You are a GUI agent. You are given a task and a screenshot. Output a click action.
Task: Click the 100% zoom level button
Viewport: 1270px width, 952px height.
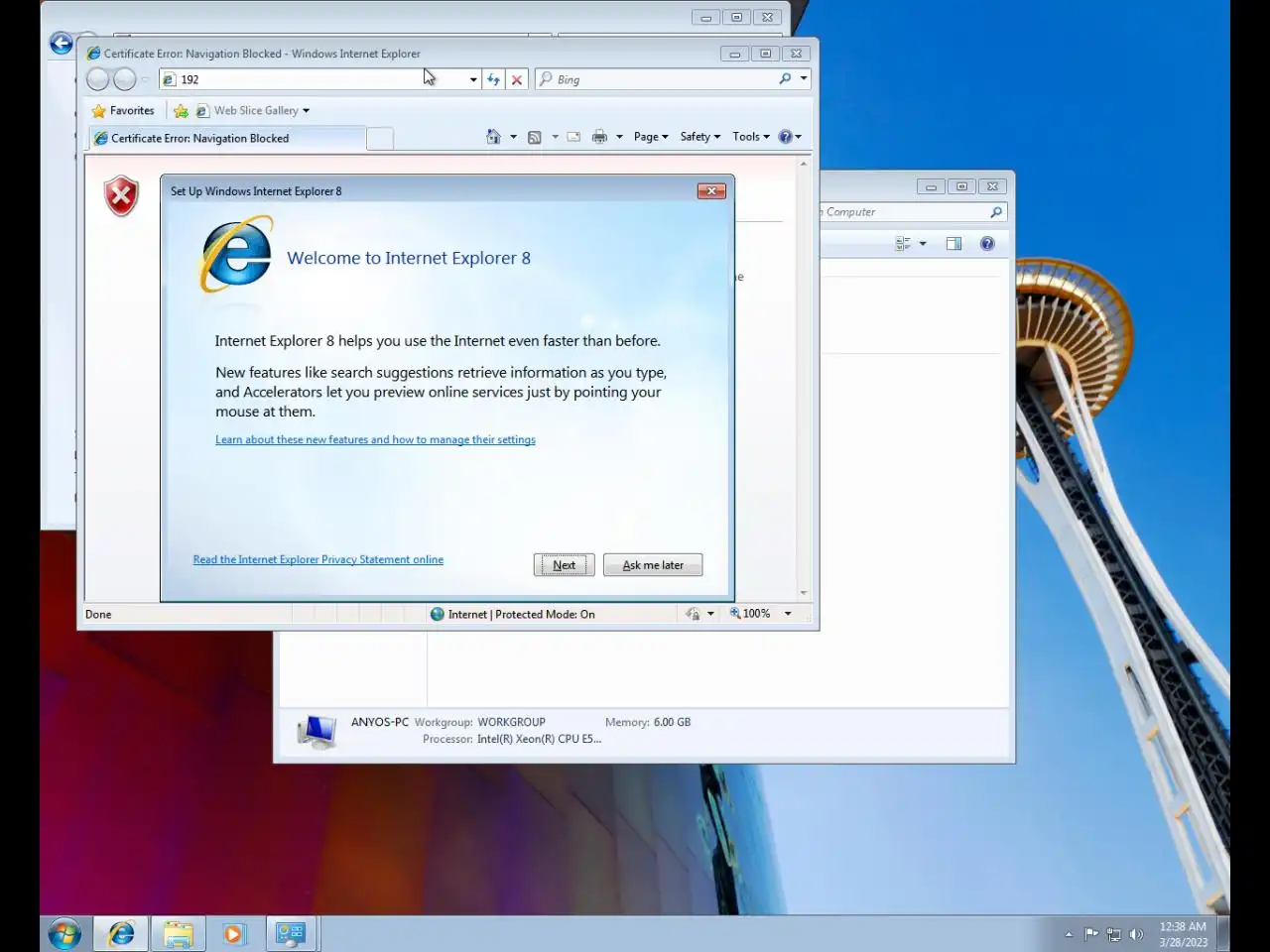(x=750, y=614)
